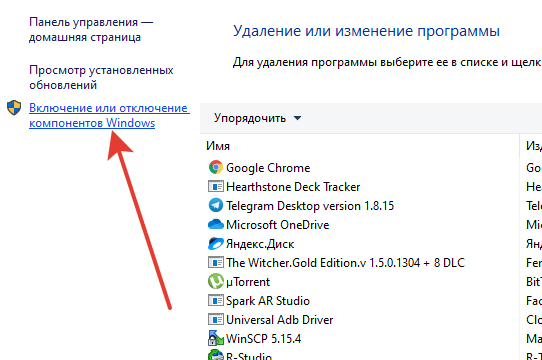Click the µTorrent green icon
542x360 pixels.
(216, 281)
